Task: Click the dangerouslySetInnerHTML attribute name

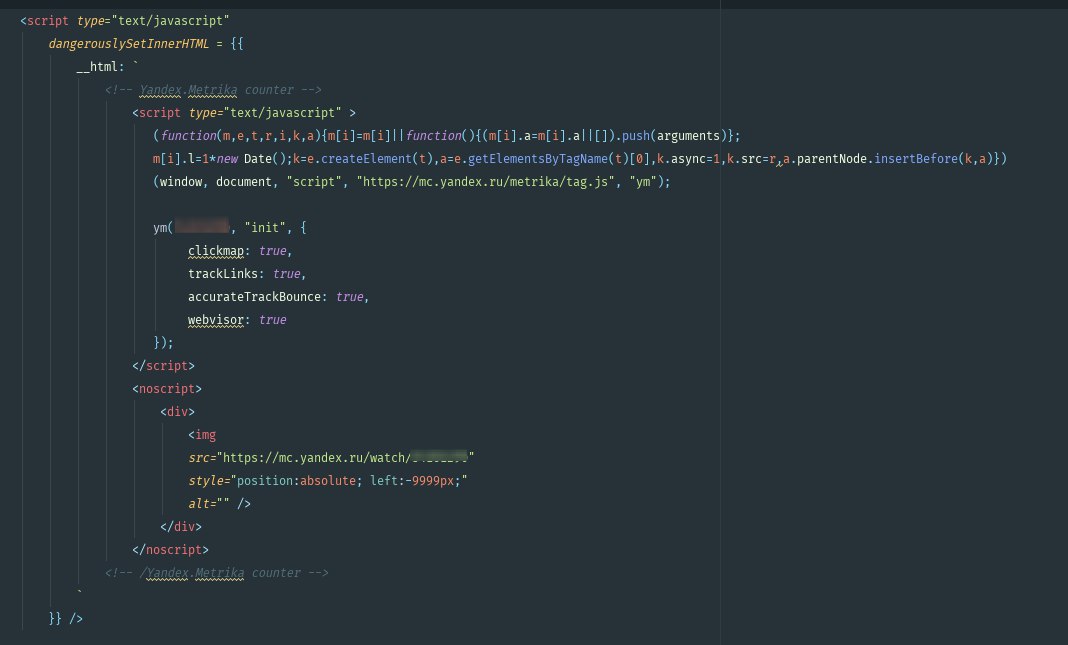Action: [129, 44]
